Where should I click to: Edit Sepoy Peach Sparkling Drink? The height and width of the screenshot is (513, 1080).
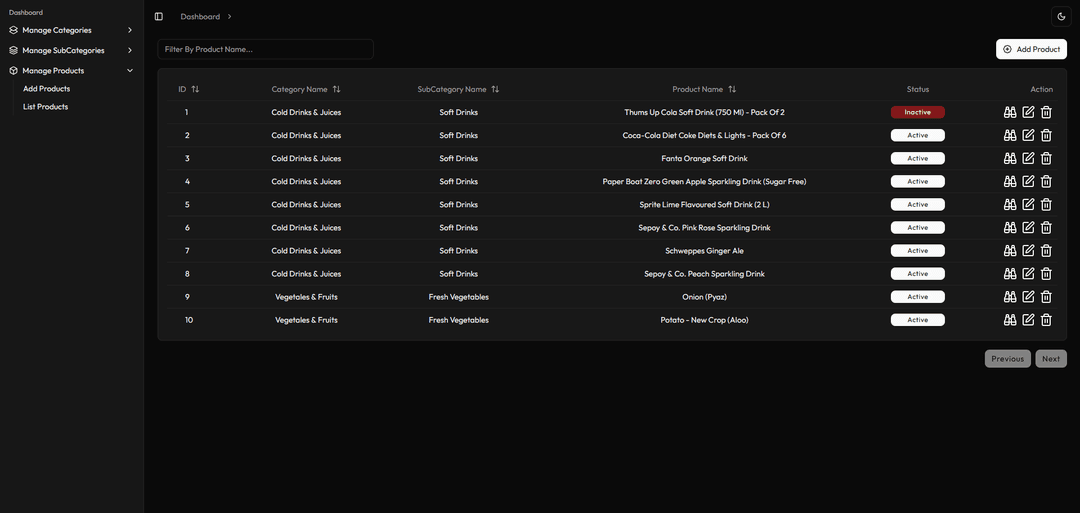(1028, 273)
